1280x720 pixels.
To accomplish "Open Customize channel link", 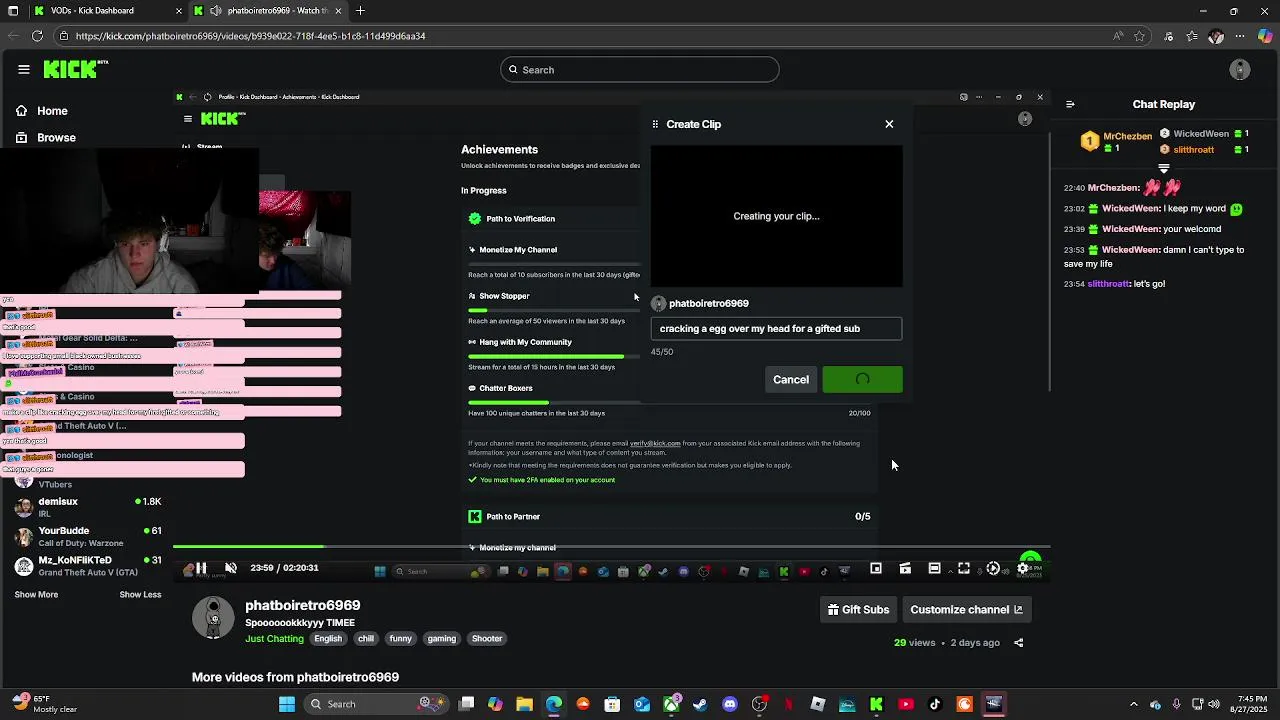I will [966, 609].
